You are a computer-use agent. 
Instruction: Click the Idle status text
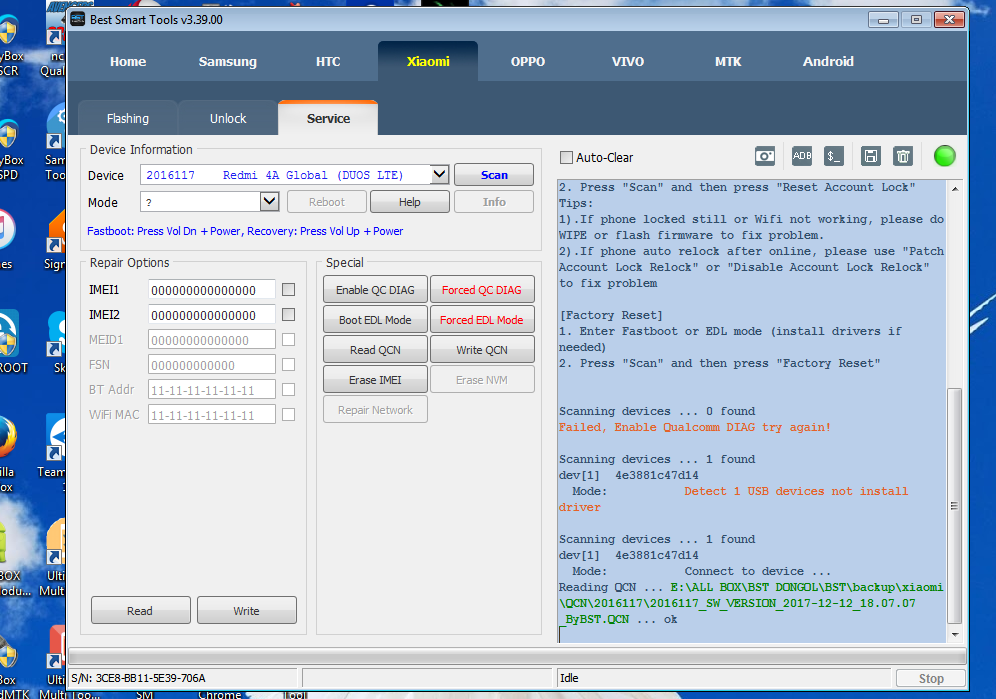pyautogui.click(x=569, y=678)
